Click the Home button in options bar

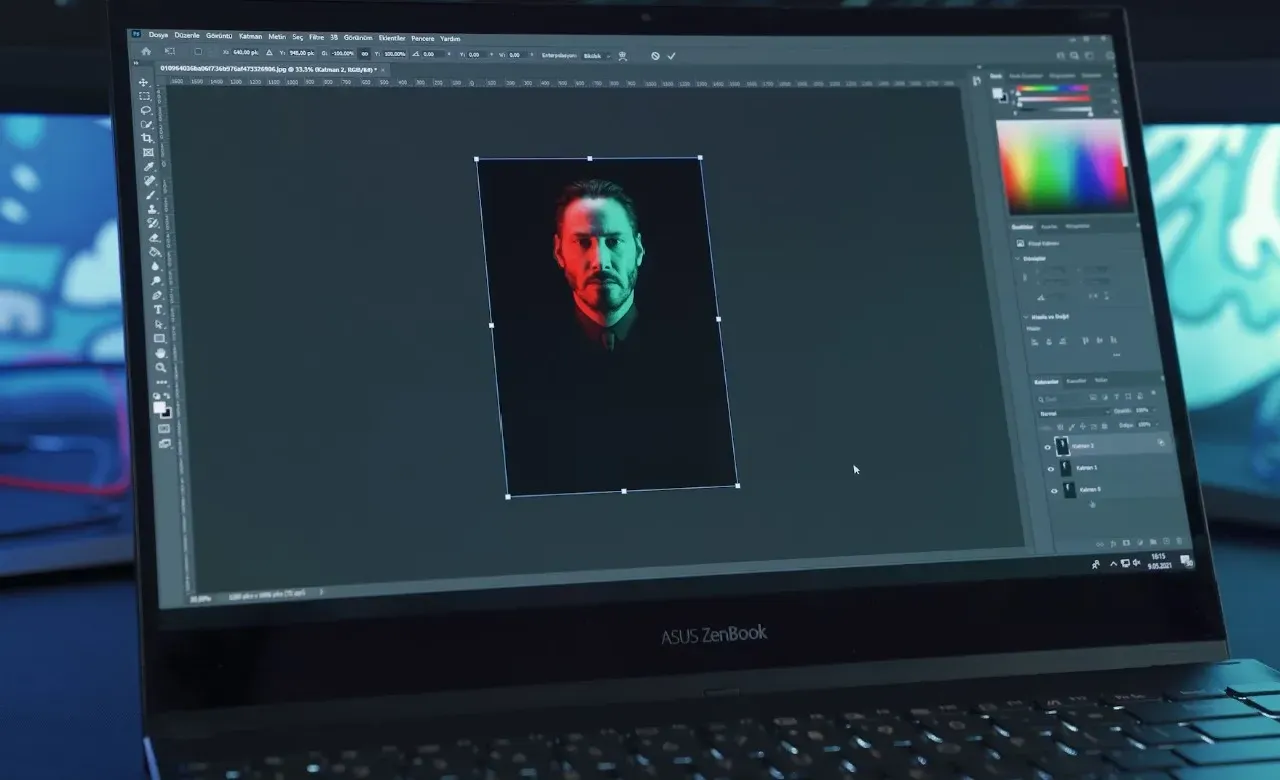tap(146, 50)
